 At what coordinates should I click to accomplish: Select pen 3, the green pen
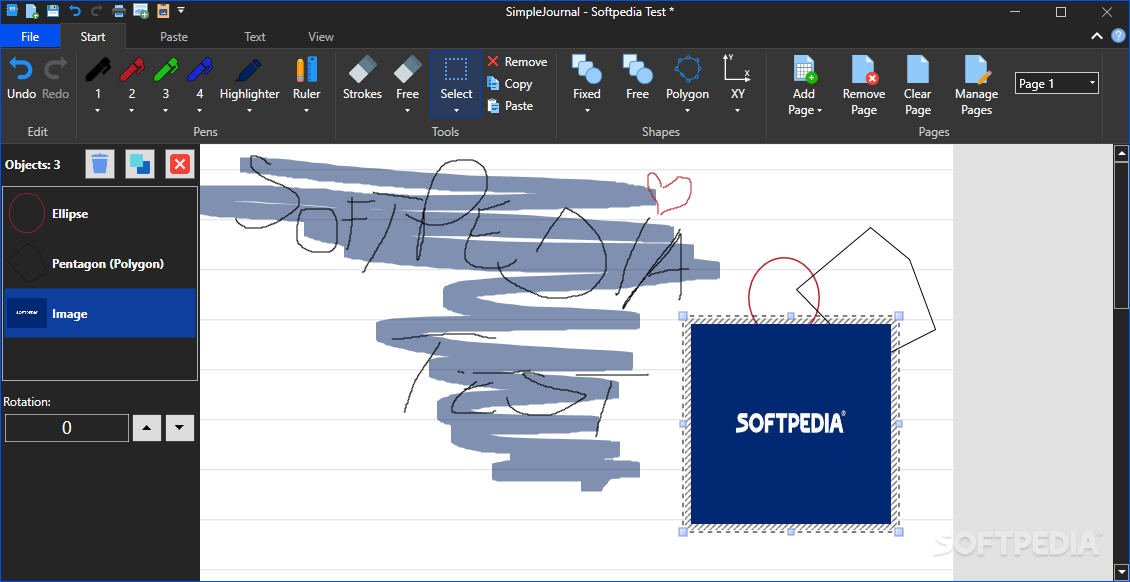coord(166,78)
